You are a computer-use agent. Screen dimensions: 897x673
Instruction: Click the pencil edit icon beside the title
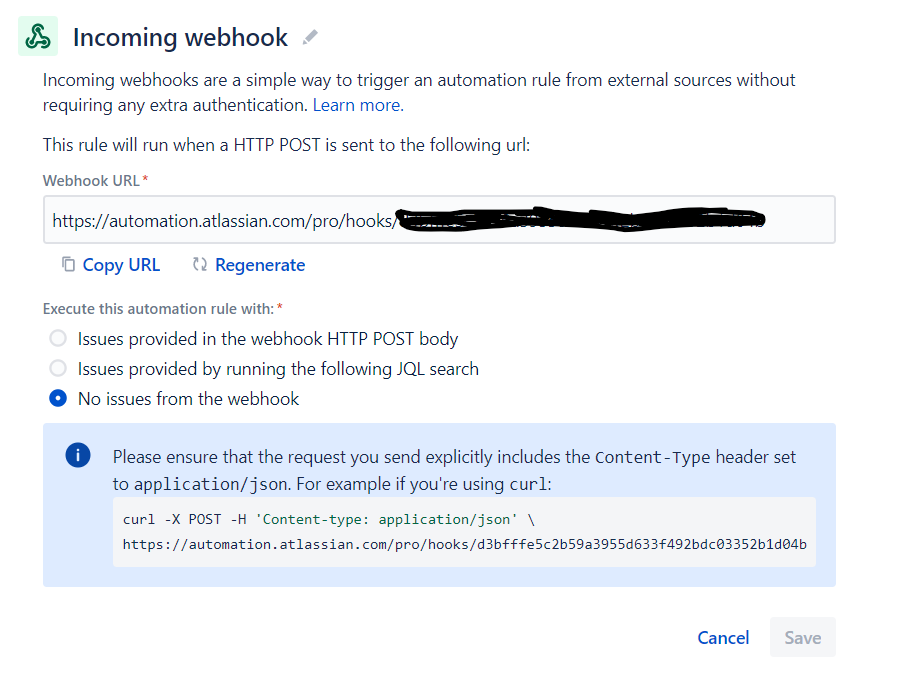(310, 37)
